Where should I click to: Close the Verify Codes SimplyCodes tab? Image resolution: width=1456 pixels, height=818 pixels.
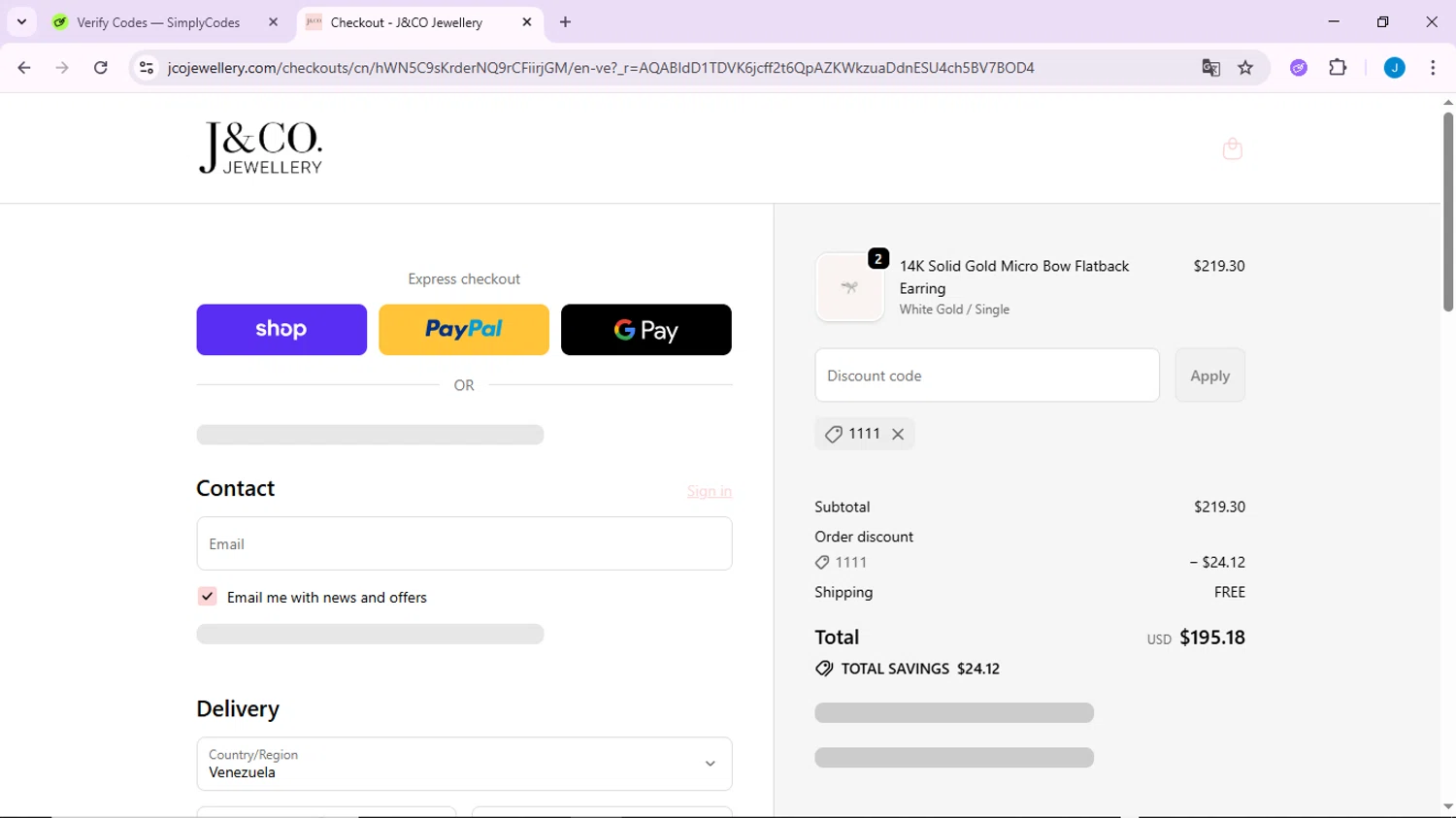(273, 22)
